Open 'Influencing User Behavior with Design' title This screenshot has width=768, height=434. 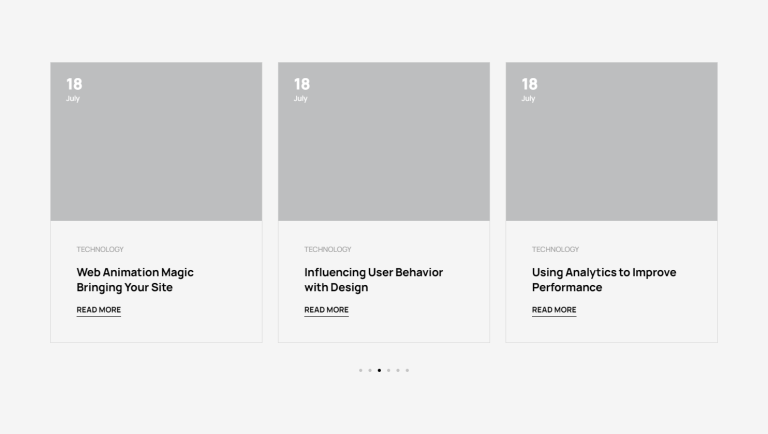click(373, 280)
